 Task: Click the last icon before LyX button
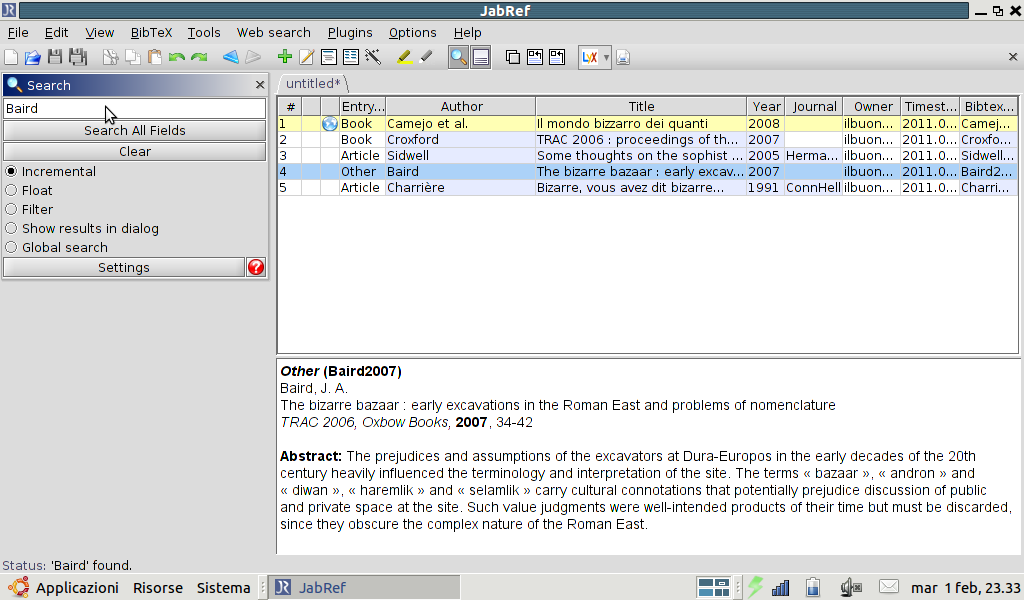[557, 57]
